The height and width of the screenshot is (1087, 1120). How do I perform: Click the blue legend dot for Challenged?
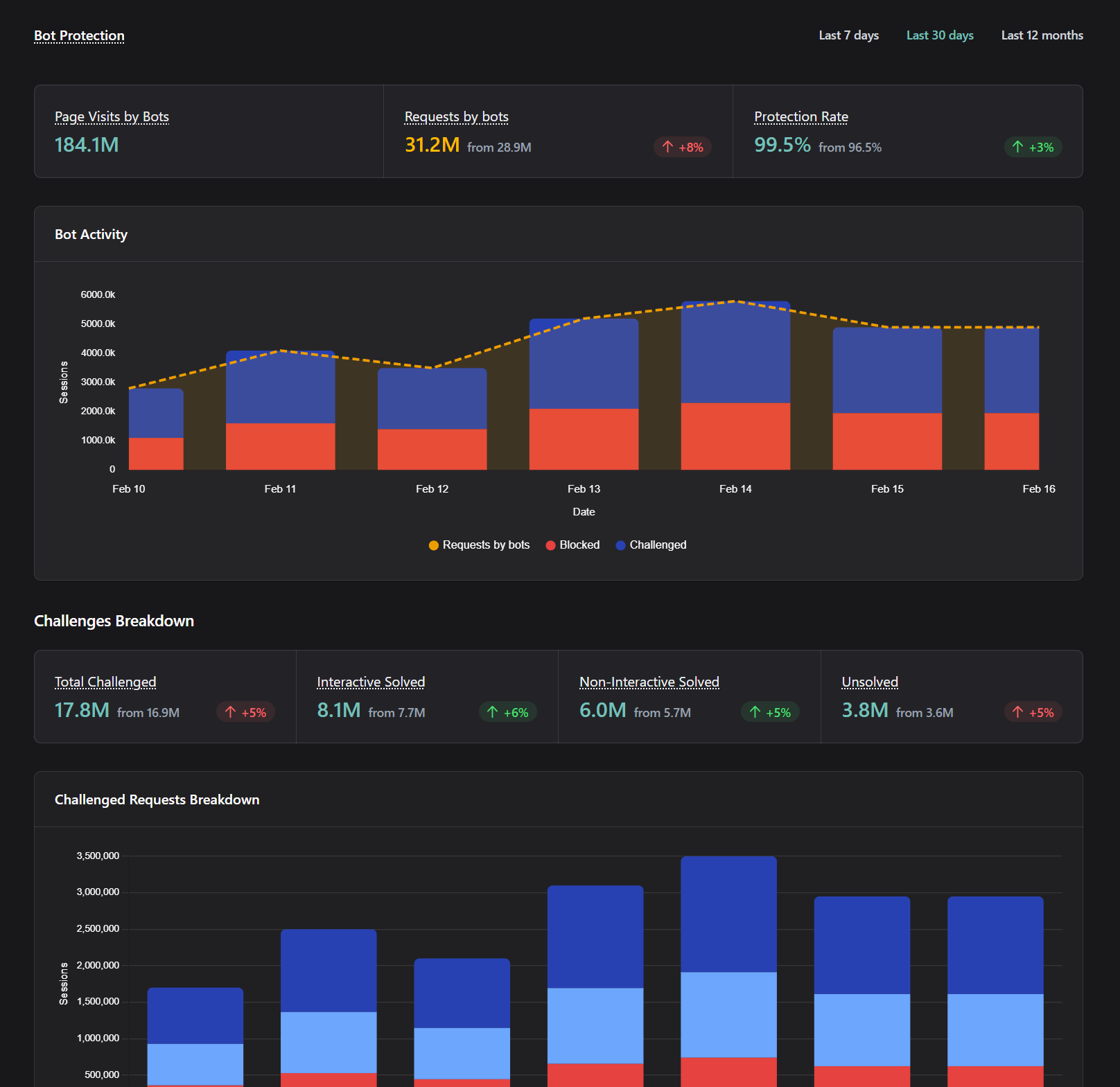click(620, 545)
